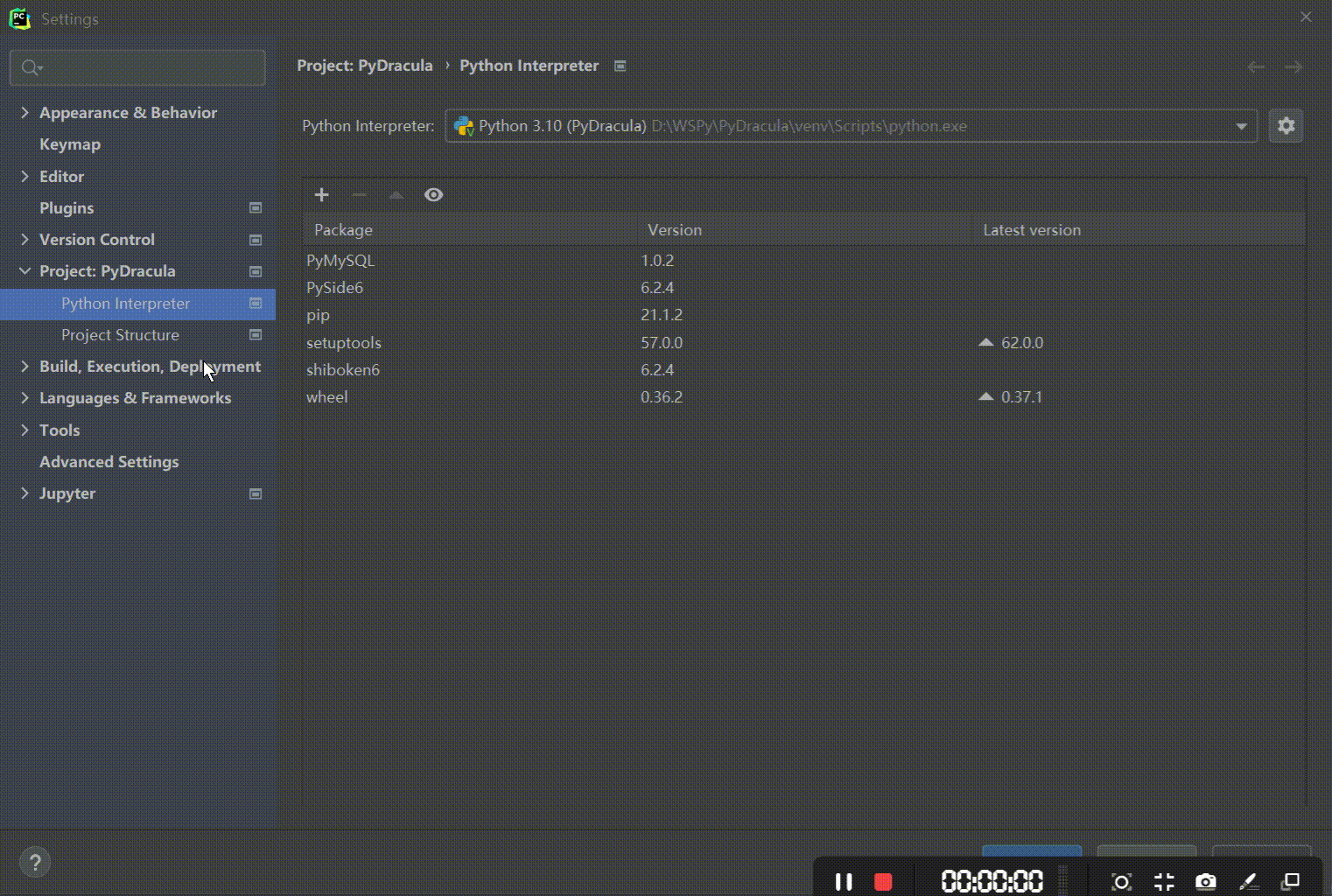Click pip version 21.1.2
Image resolution: width=1332 pixels, height=896 pixels.
tap(662, 315)
